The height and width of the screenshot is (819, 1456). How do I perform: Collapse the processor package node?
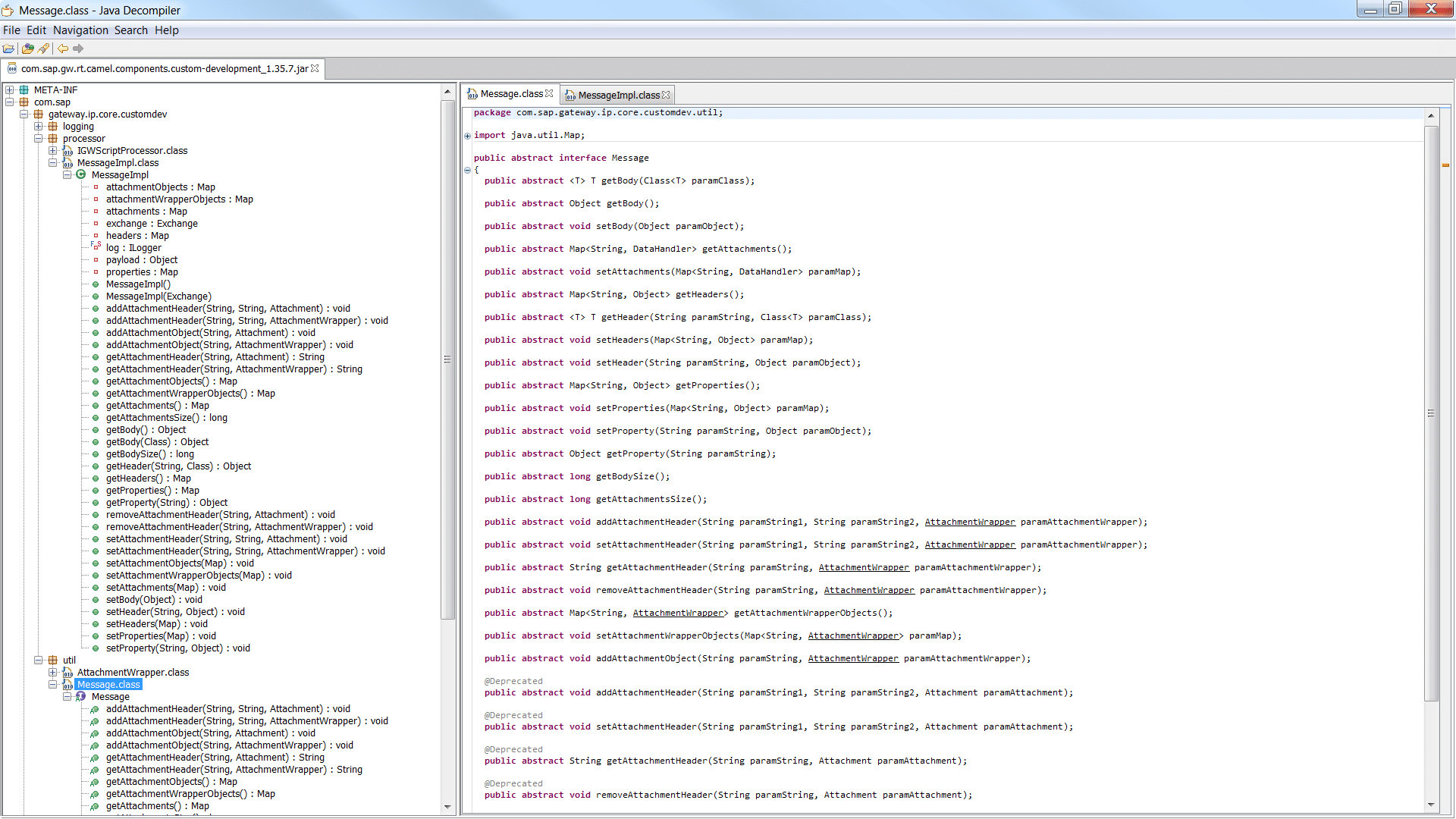click(39, 139)
